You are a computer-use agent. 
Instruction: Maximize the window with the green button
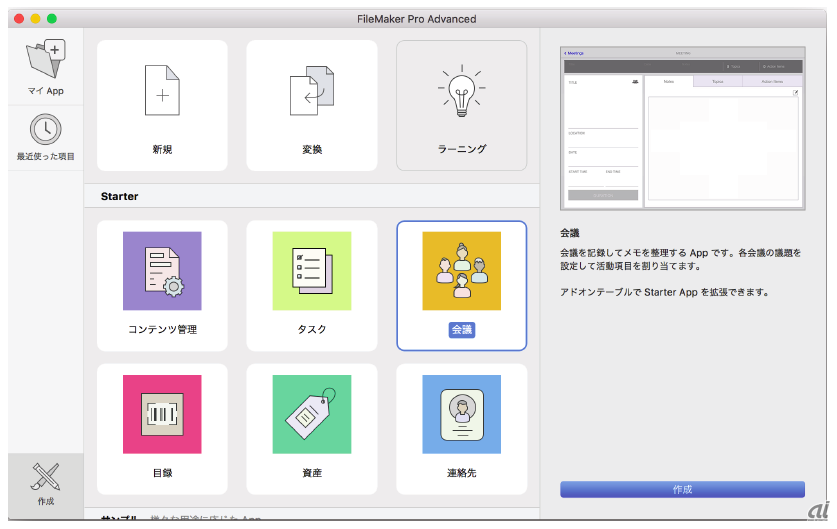(52, 19)
